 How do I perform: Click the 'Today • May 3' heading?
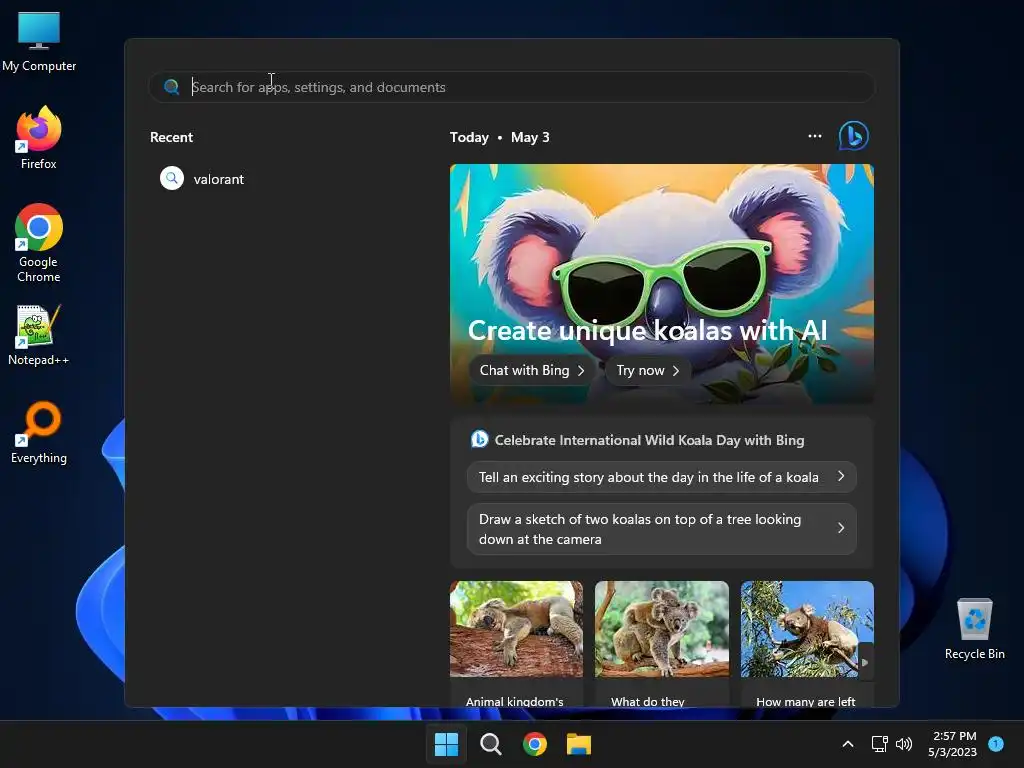tap(500, 137)
